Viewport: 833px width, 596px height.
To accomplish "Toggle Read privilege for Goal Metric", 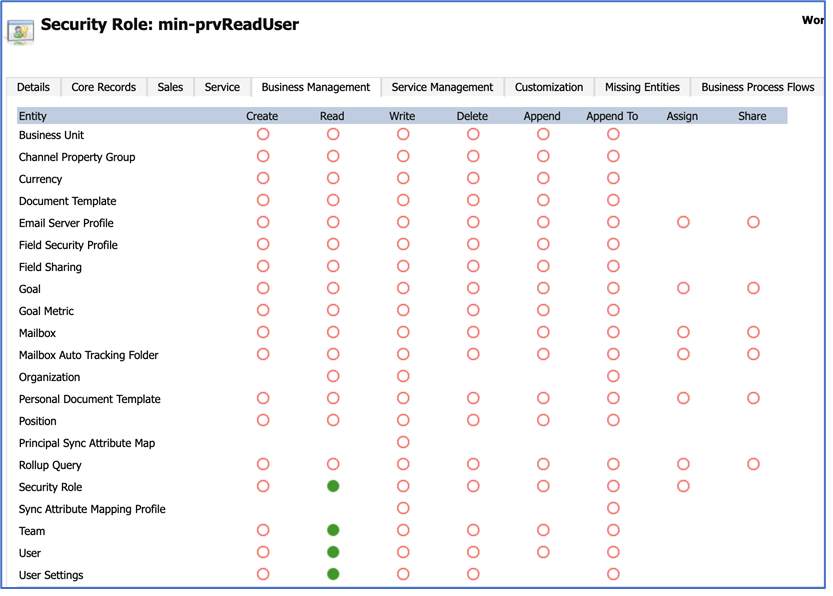I will pyautogui.click(x=333, y=310).
